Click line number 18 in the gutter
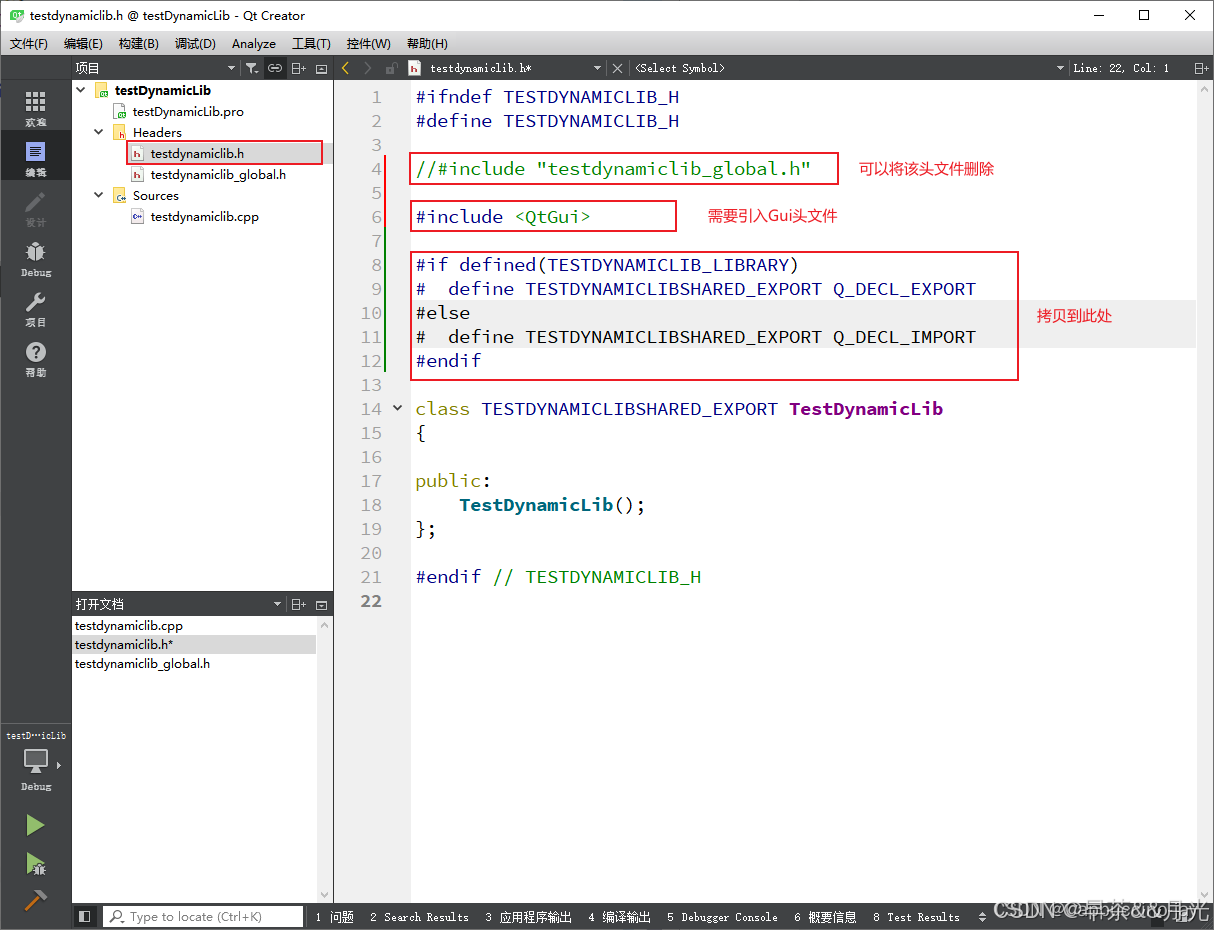Screen dimensions: 1214x930 click(371, 505)
